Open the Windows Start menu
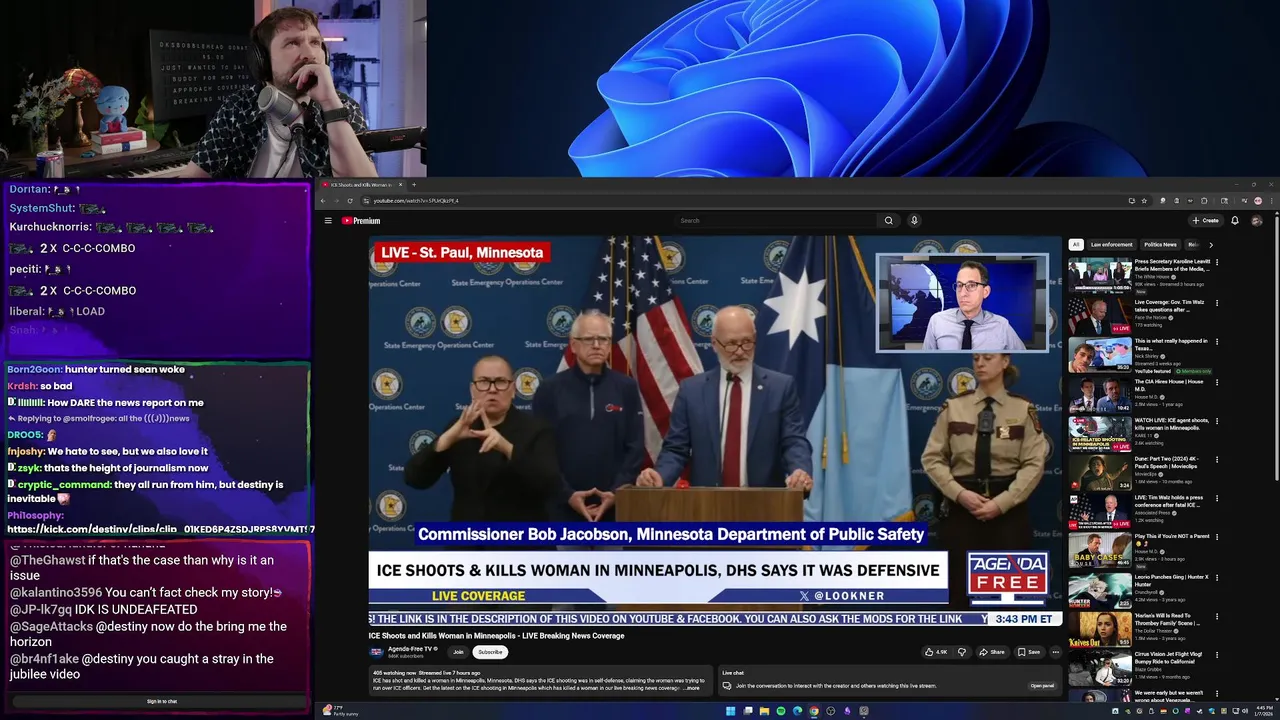The image size is (1280, 720). click(x=731, y=711)
